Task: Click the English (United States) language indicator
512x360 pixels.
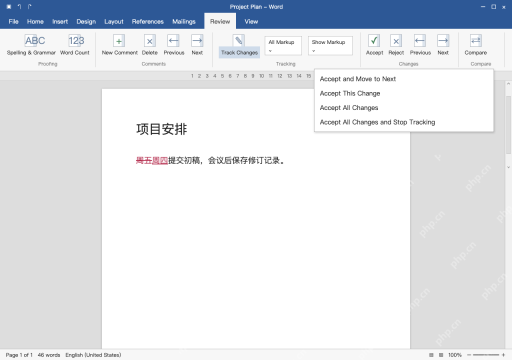Action: pos(93,355)
